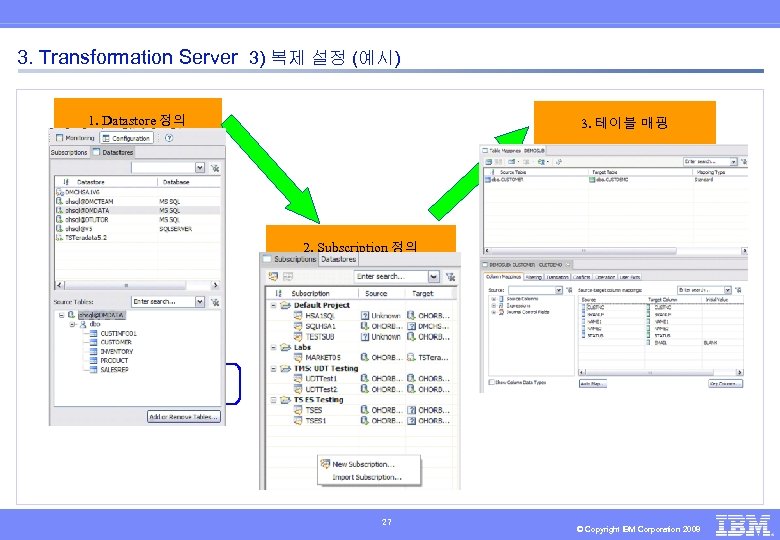Screen dimensions: 780x540
Task: Select the datastore row ending in DMCTEAM
Action: click(137, 201)
